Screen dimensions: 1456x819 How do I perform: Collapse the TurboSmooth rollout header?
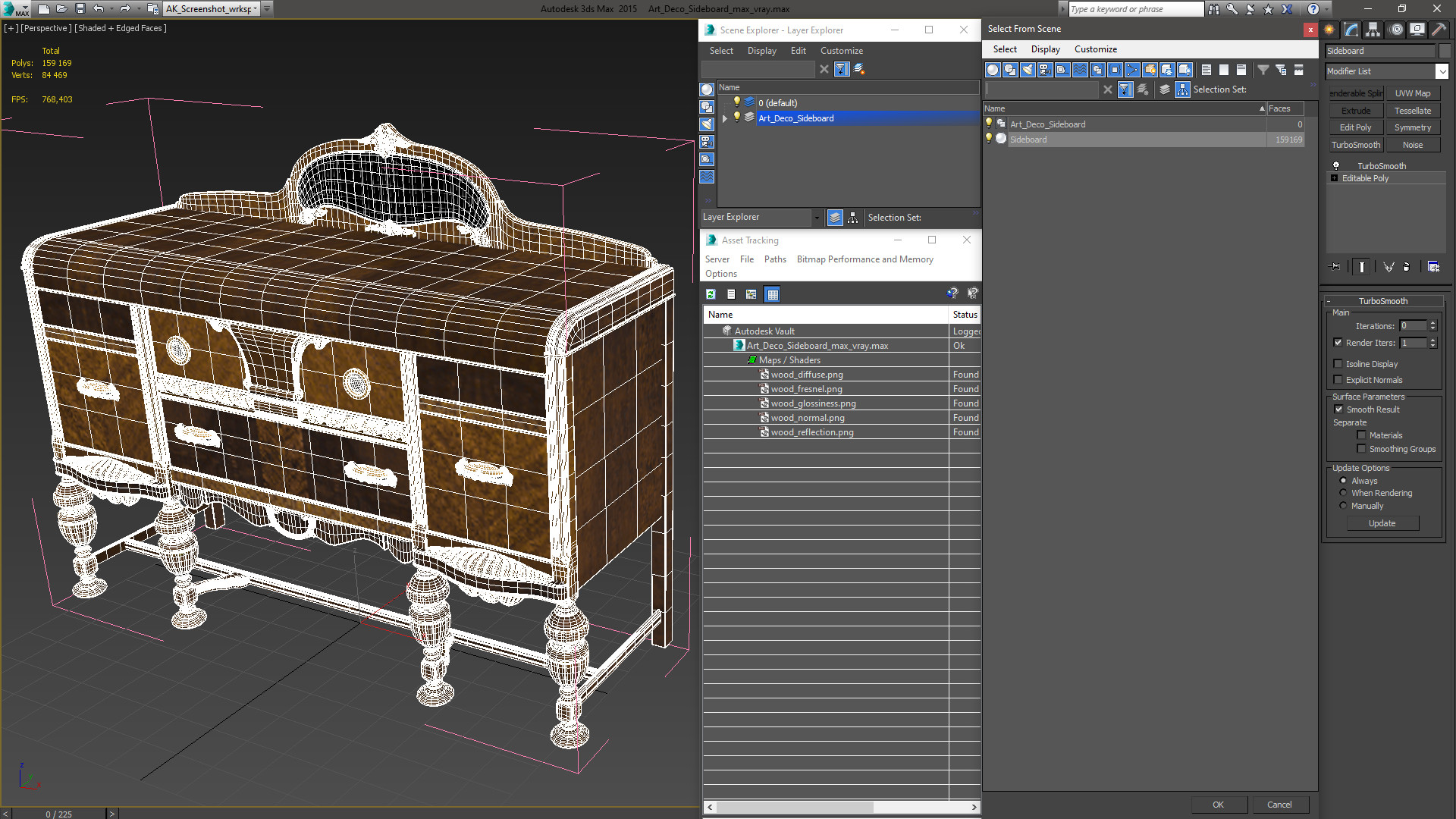[x=1383, y=301]
